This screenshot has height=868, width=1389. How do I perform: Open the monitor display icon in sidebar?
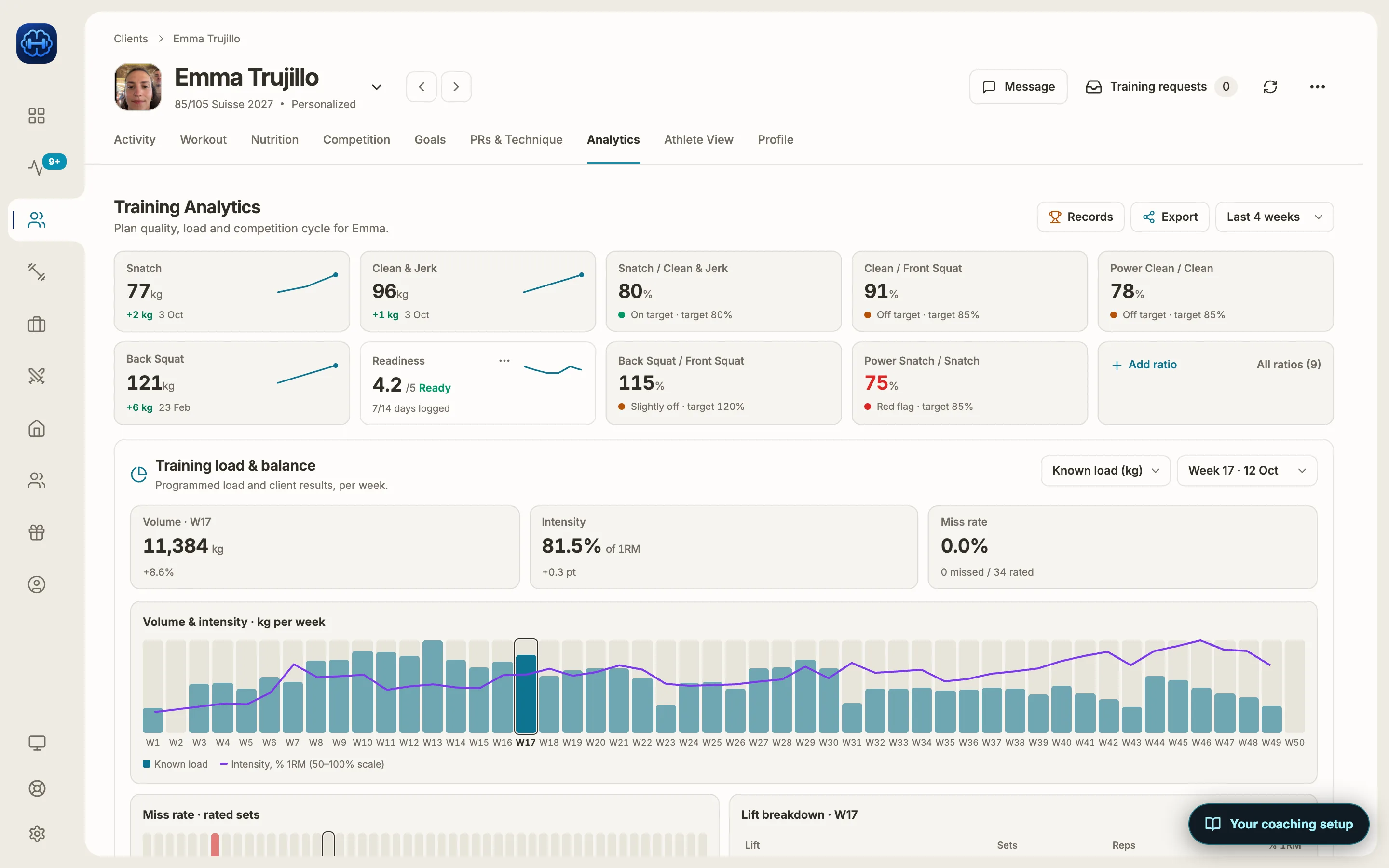tap(37, 743)
